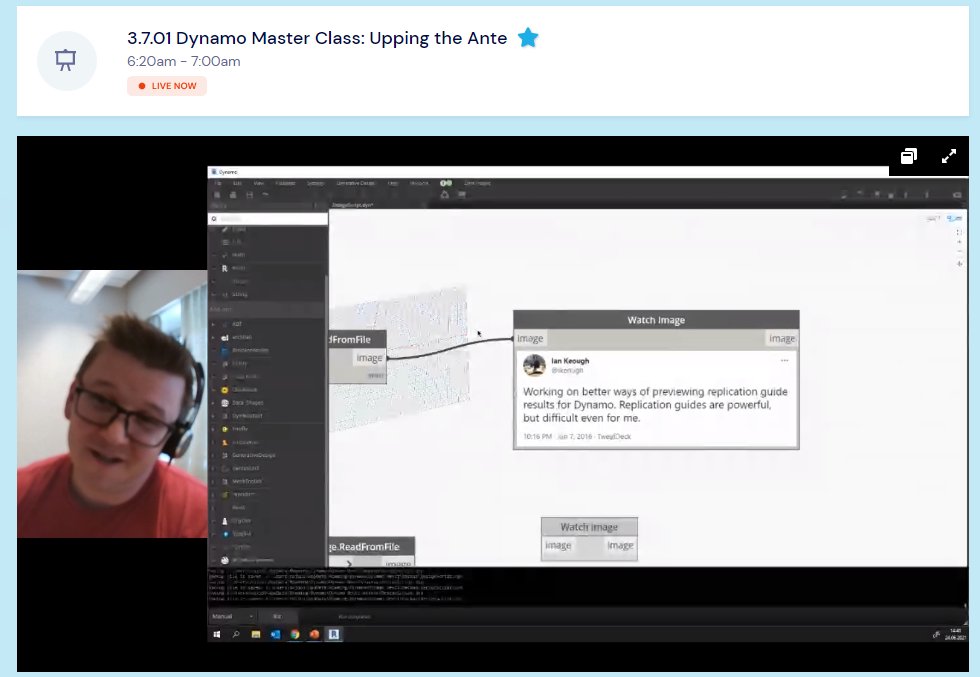Click the Firefly package icon
Viewport: 980px width, 677px height.
(225, 429)
